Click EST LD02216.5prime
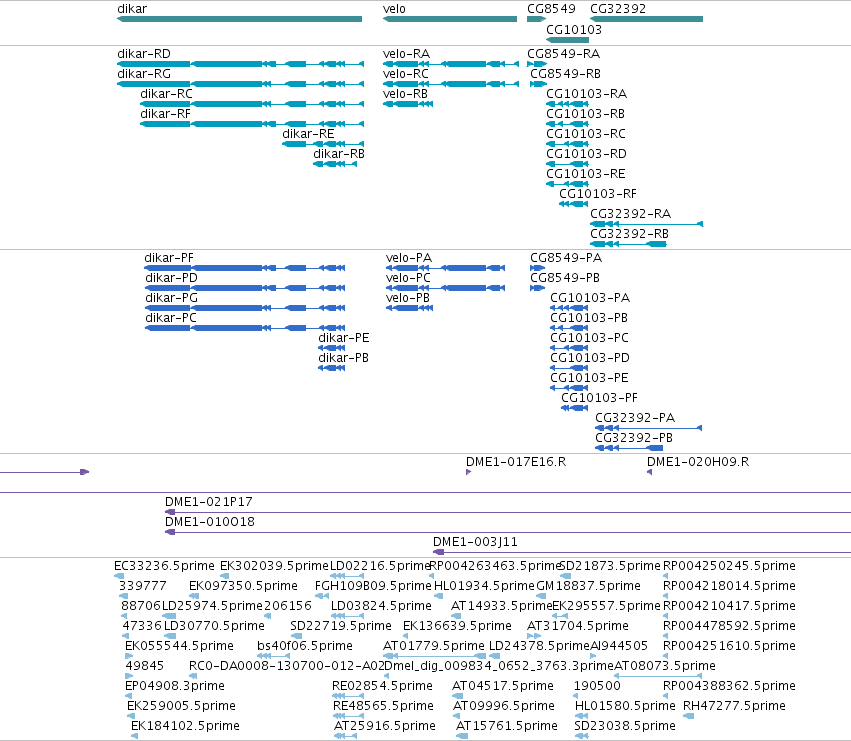This screenshot has height=741, width=851. tap(347, 576)
